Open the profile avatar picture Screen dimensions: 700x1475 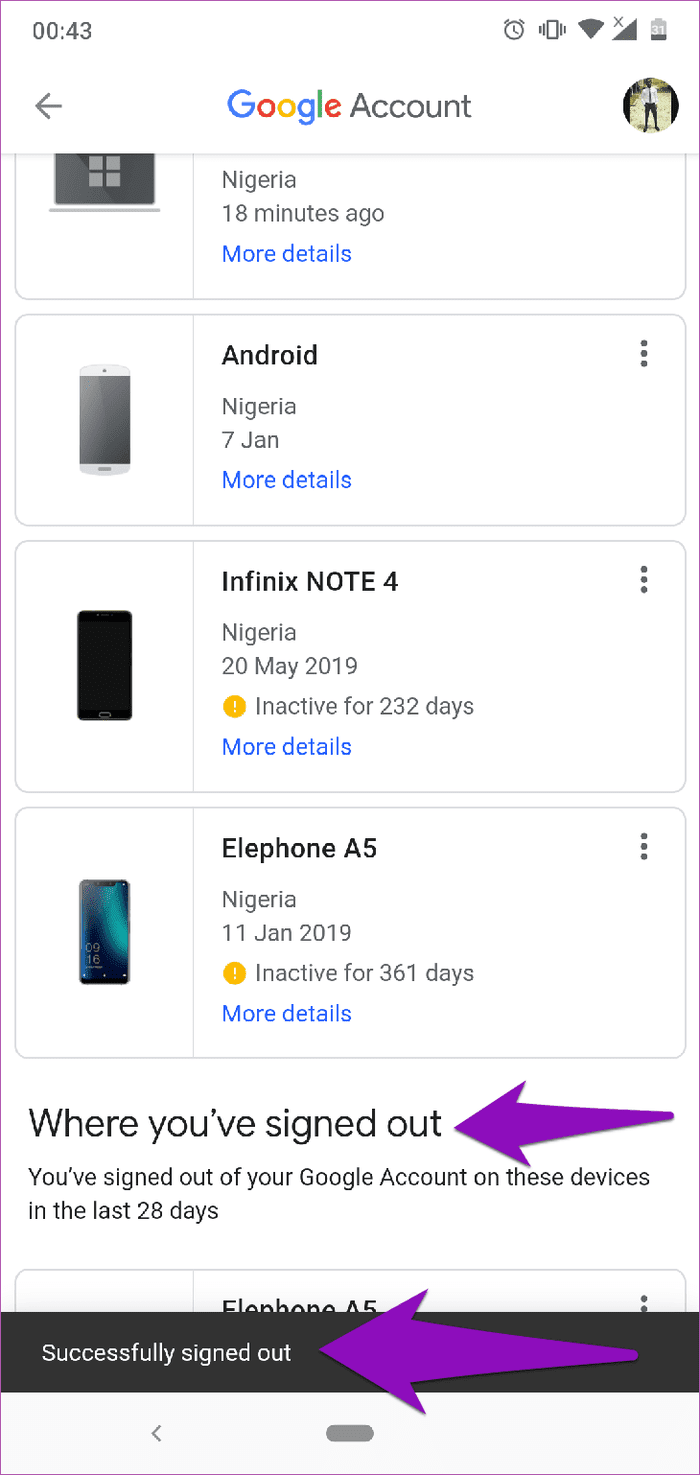651,106
